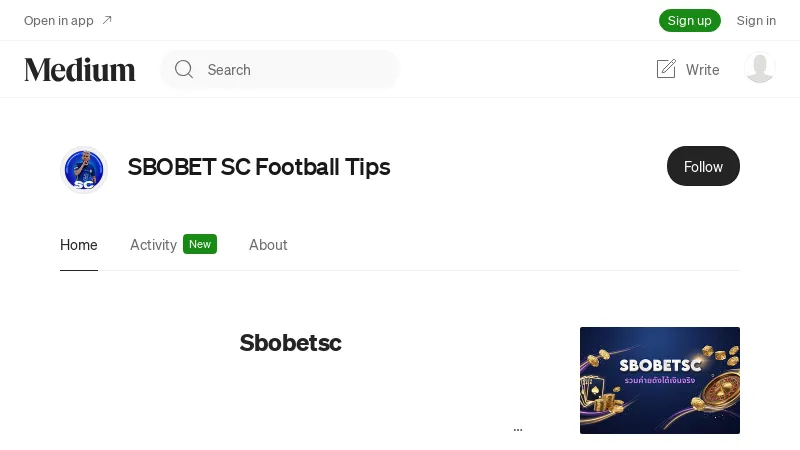Click the arrow icon beside Open in app
This screenshot has width=800, height=450.
pyautogui.click(x=107, y=20)
